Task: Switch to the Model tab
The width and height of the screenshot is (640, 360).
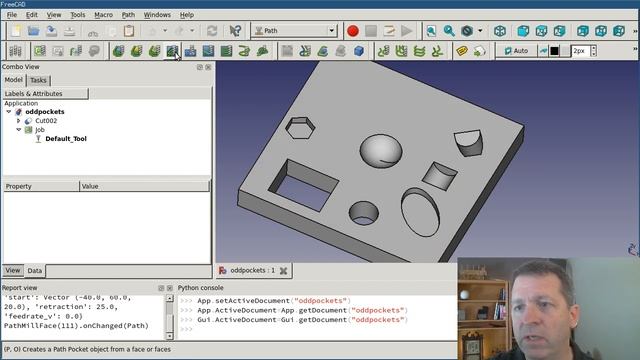Action: [x=14, y=80]
